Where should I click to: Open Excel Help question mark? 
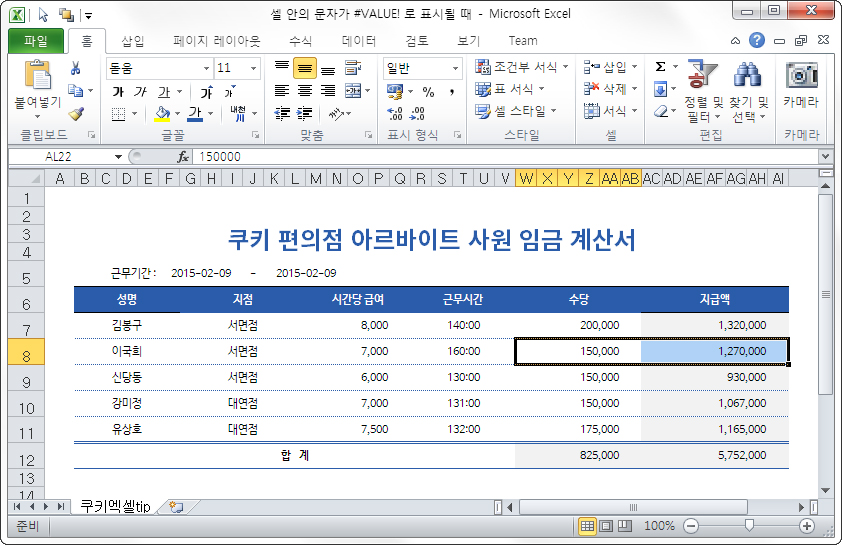pyautogui.click(x=757, y=40)
